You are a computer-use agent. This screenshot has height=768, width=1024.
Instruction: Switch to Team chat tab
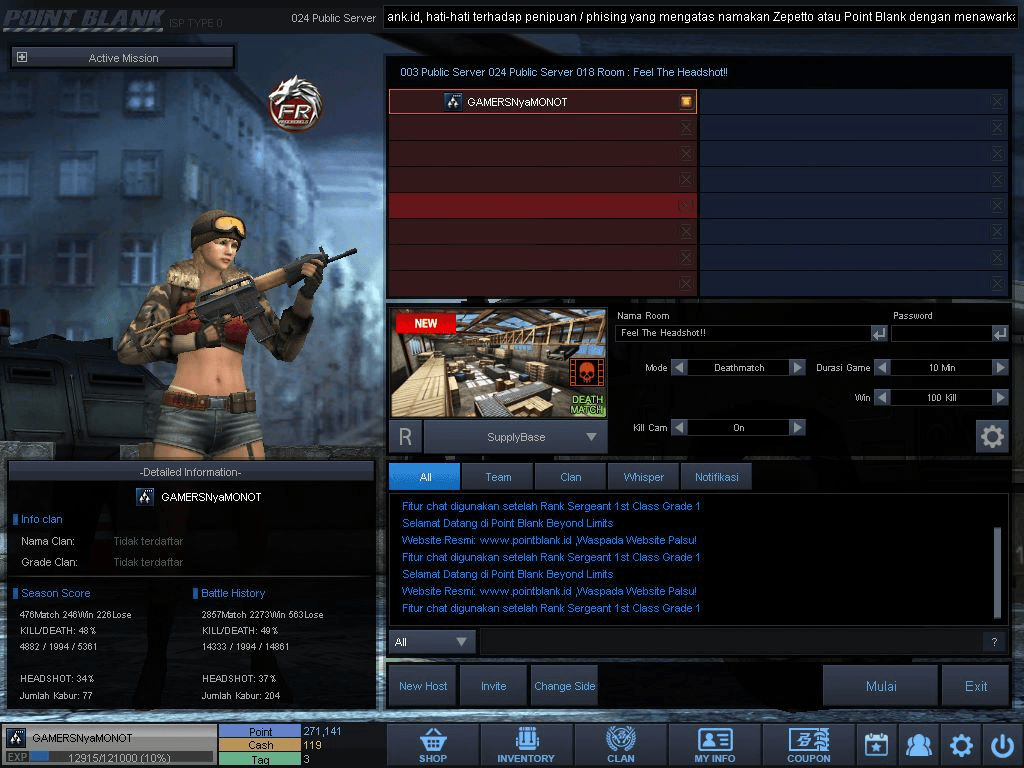498,477
